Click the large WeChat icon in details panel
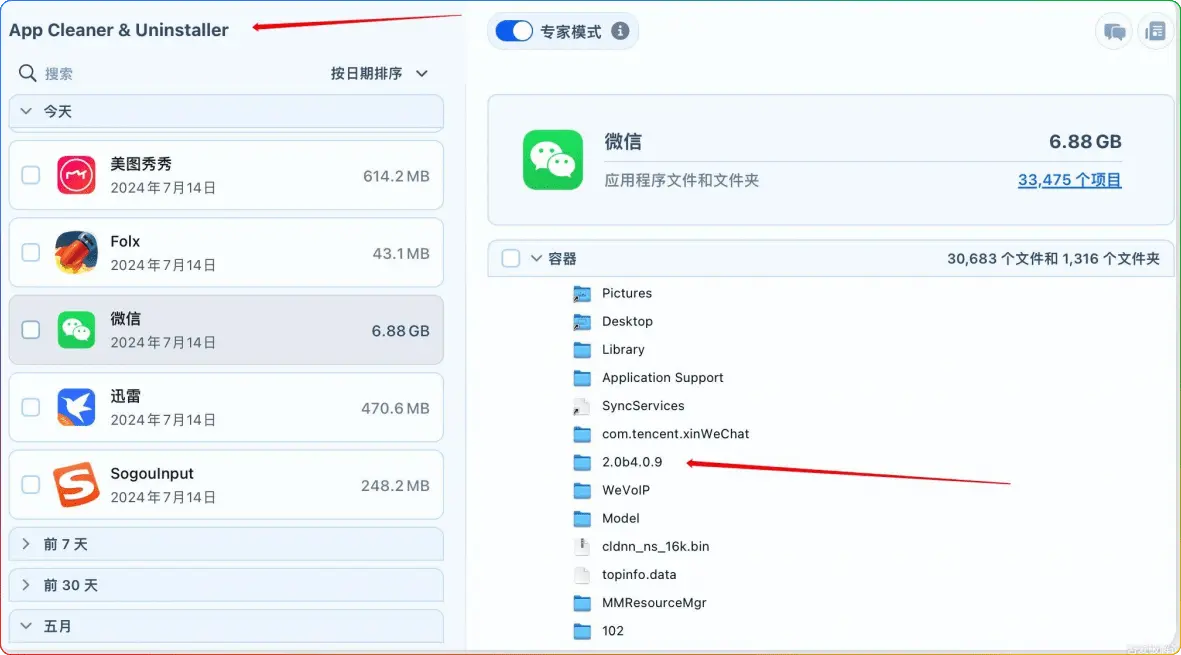The height and width of the screenshot is (655, 1181). click(x=553, y=160)
